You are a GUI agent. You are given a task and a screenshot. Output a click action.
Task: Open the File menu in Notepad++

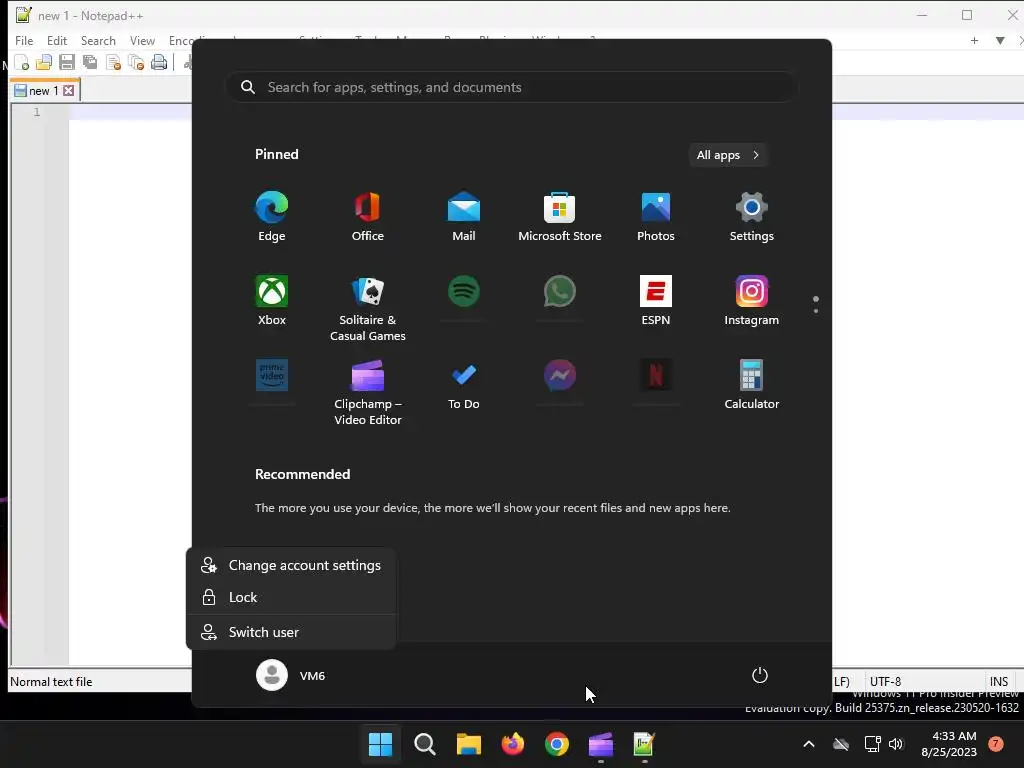24,40
